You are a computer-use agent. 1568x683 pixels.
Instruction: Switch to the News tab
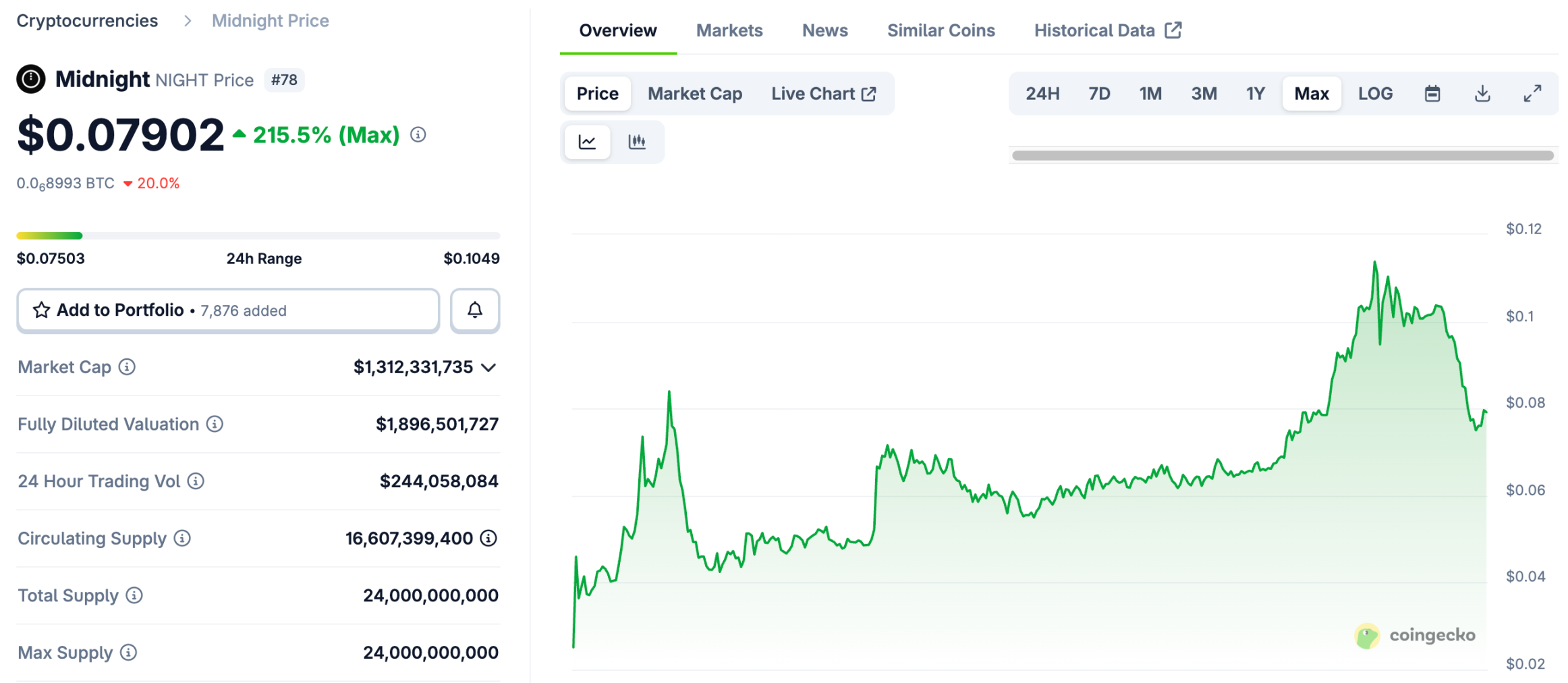pos(824,30)
